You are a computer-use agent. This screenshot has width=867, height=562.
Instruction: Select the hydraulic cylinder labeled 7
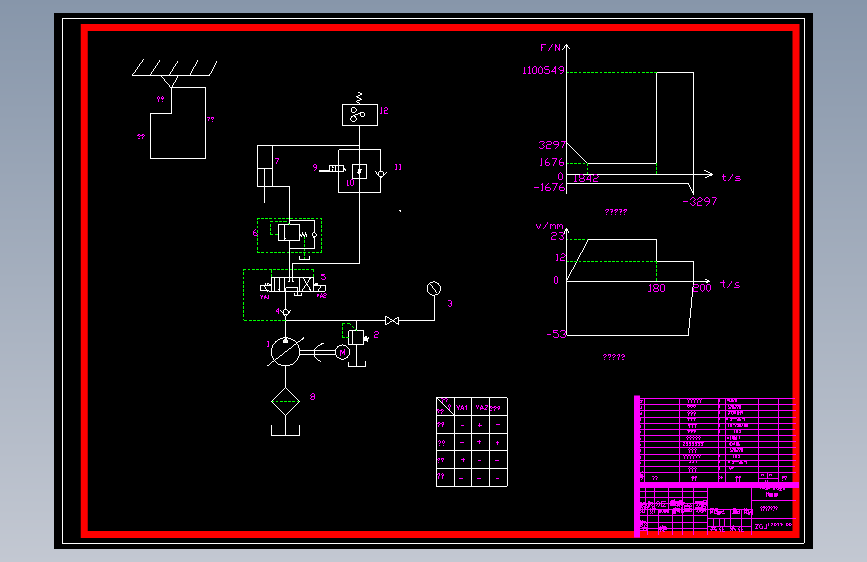point(265,166)
